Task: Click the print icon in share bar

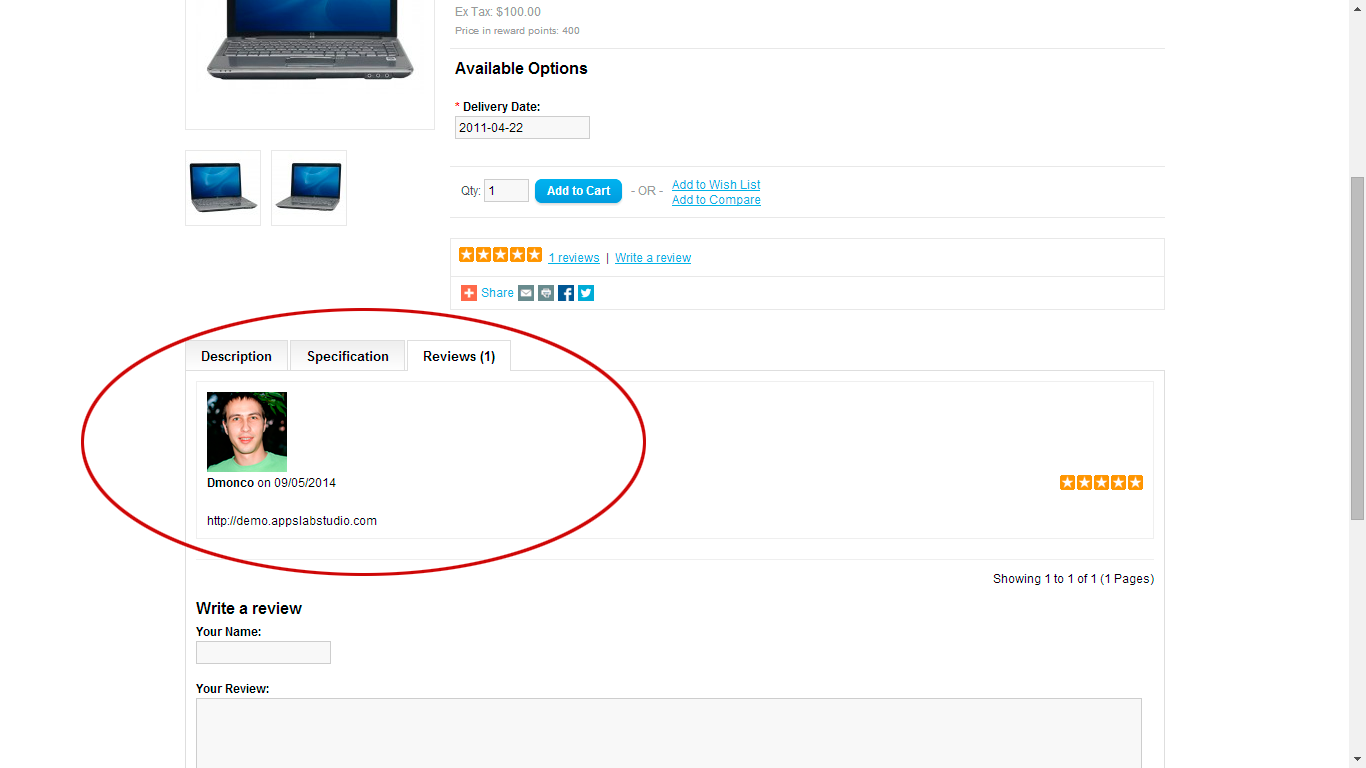Action: [x=546, y=293]
